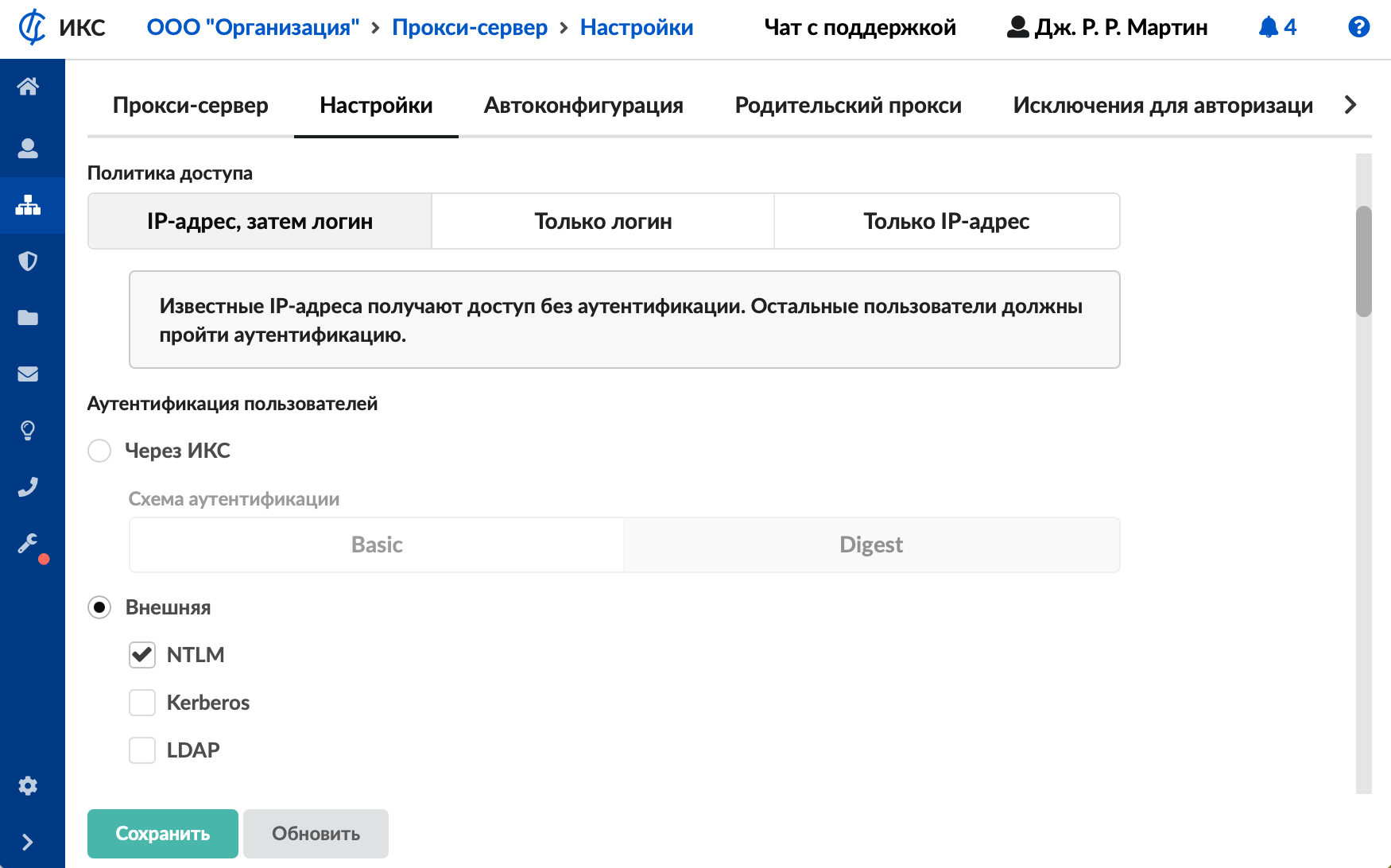Screen dimensions: 1391x868
Task: Open the mail envelope icon in sidebar
Action: coord(28,374)
